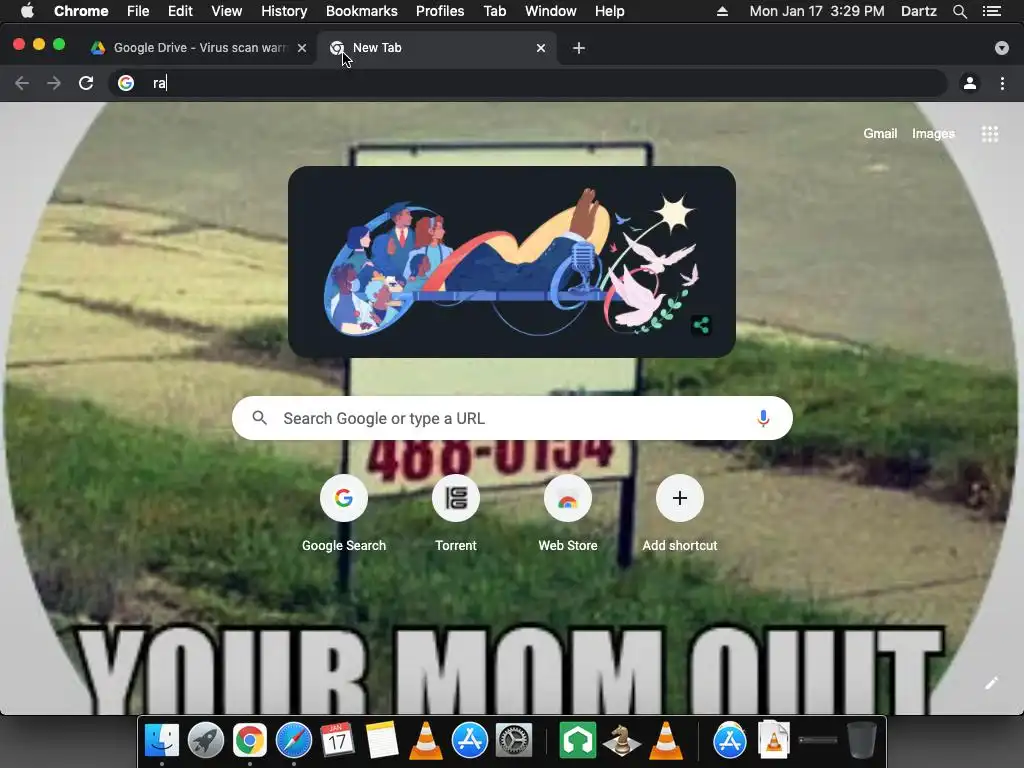Viewport: 1024px width, 768px height.
Task: Open the Help menu
Action: (x=609, y=11)
